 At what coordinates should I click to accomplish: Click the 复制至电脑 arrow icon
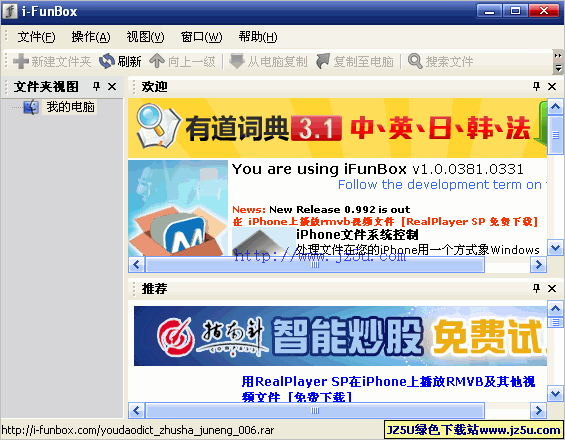323,61
